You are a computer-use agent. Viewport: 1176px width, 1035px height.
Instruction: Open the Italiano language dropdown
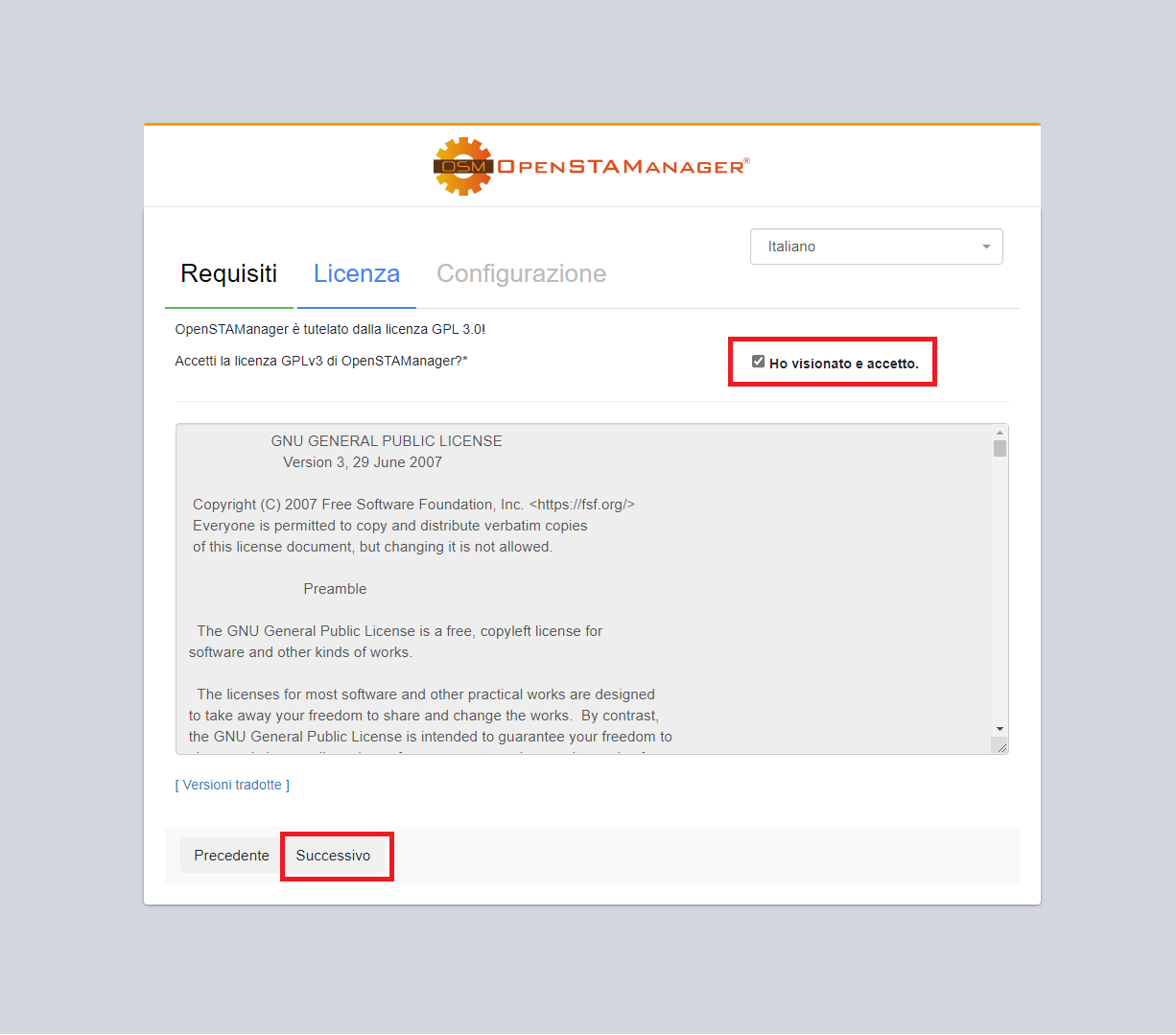click(x=877, y=247)
